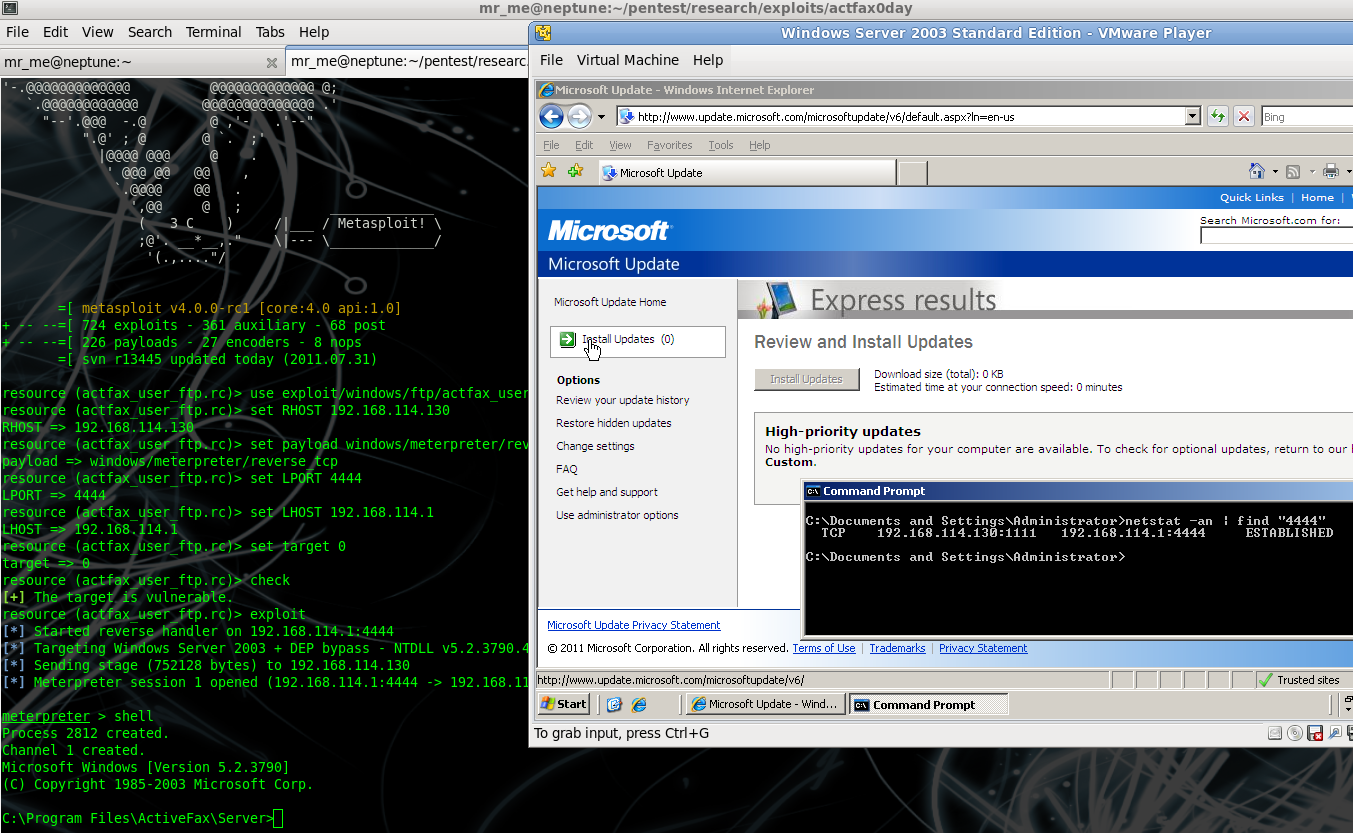This screenshot has width=1353, height=833.
Task: Open IE Favorites menu
Action: [669, 145]
